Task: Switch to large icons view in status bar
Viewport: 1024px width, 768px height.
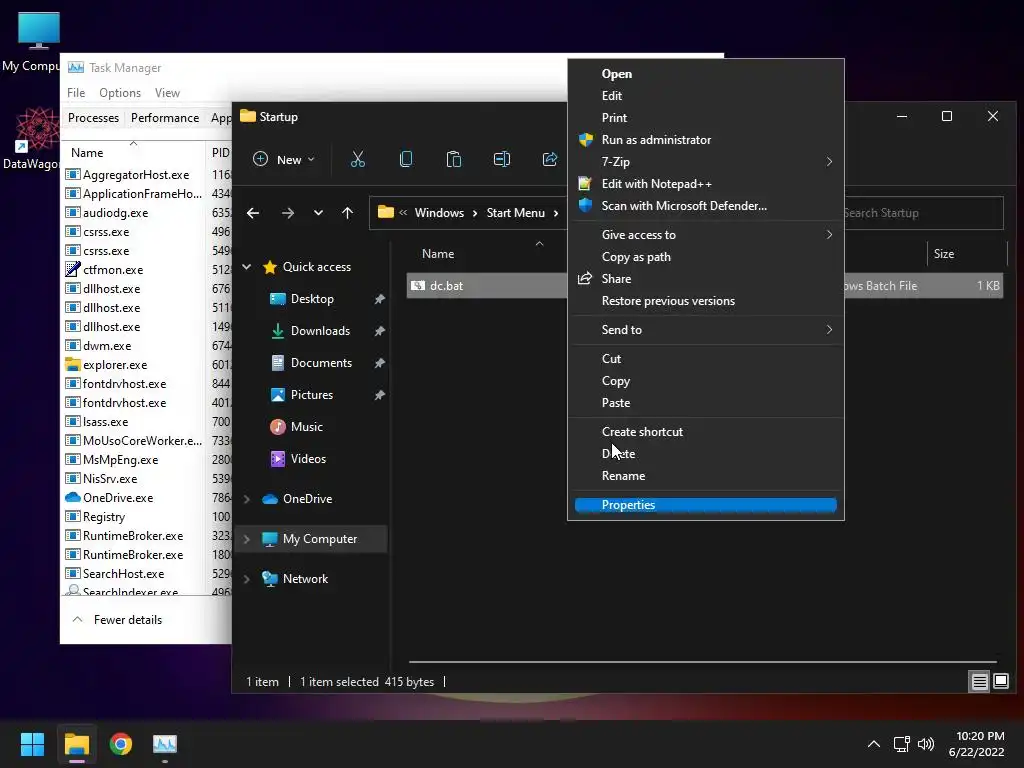Action: [1000, 682]
